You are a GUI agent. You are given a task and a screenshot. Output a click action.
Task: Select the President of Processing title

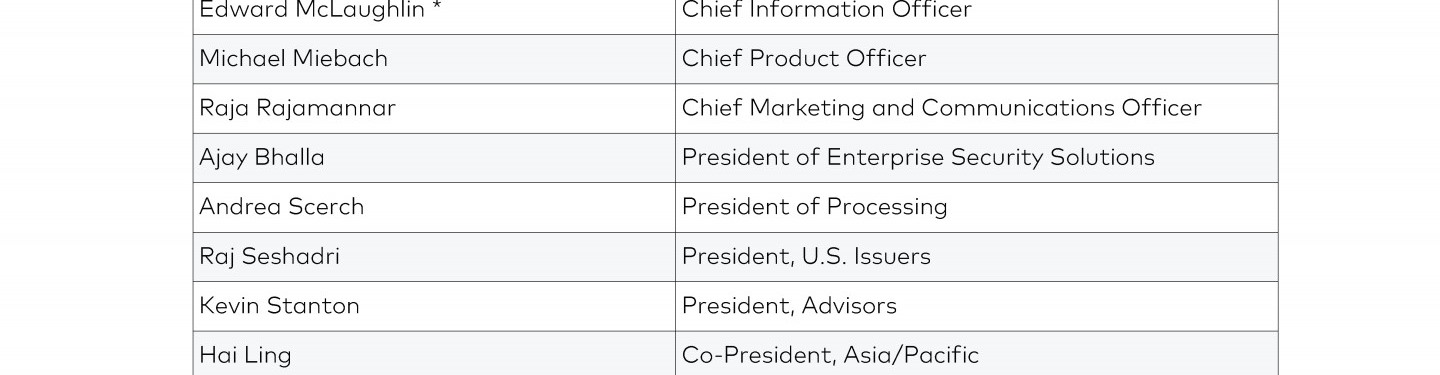pos(814,207)
